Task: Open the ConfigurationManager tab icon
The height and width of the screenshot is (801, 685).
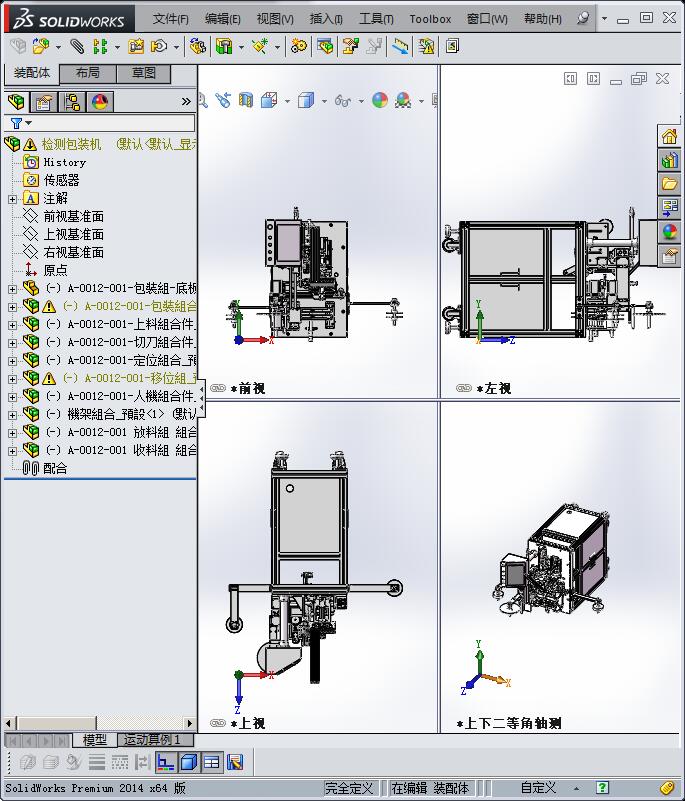Action: 72,102
